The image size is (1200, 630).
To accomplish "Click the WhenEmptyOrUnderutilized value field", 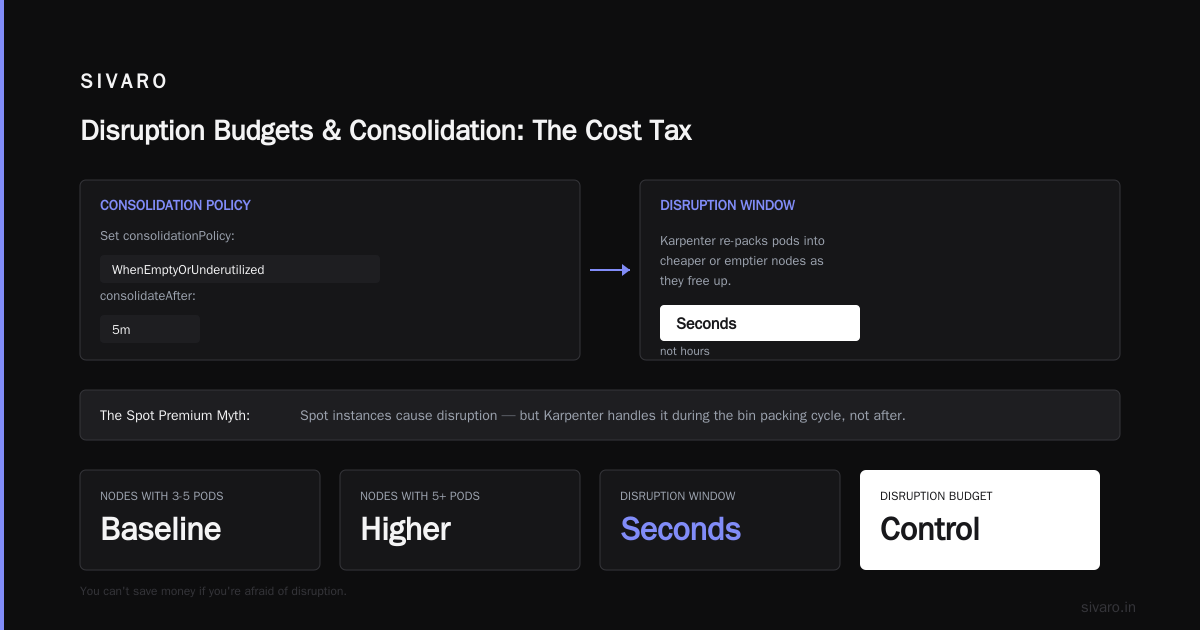I will [x=240, y=269].
